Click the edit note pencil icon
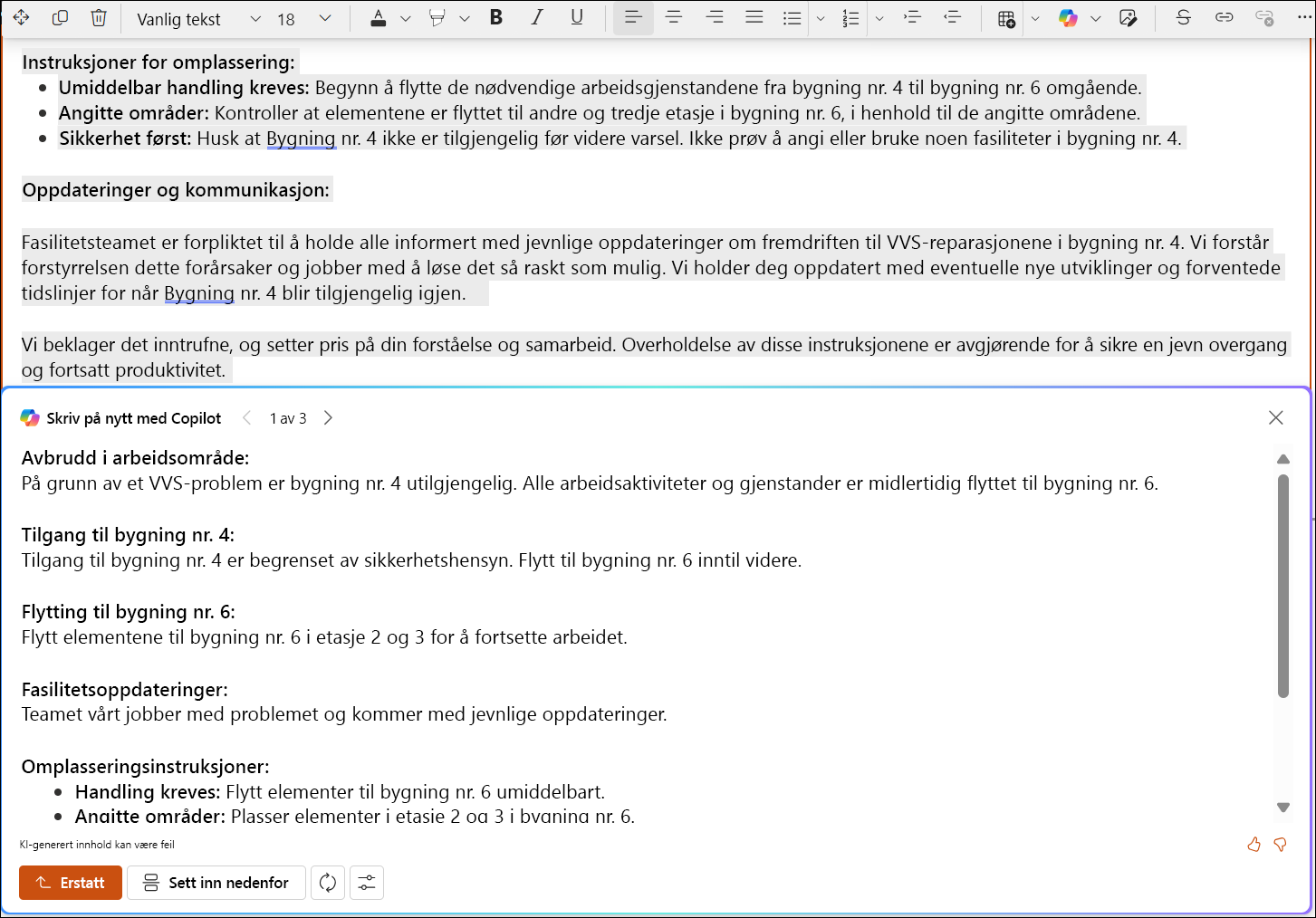 (1129, 18)
